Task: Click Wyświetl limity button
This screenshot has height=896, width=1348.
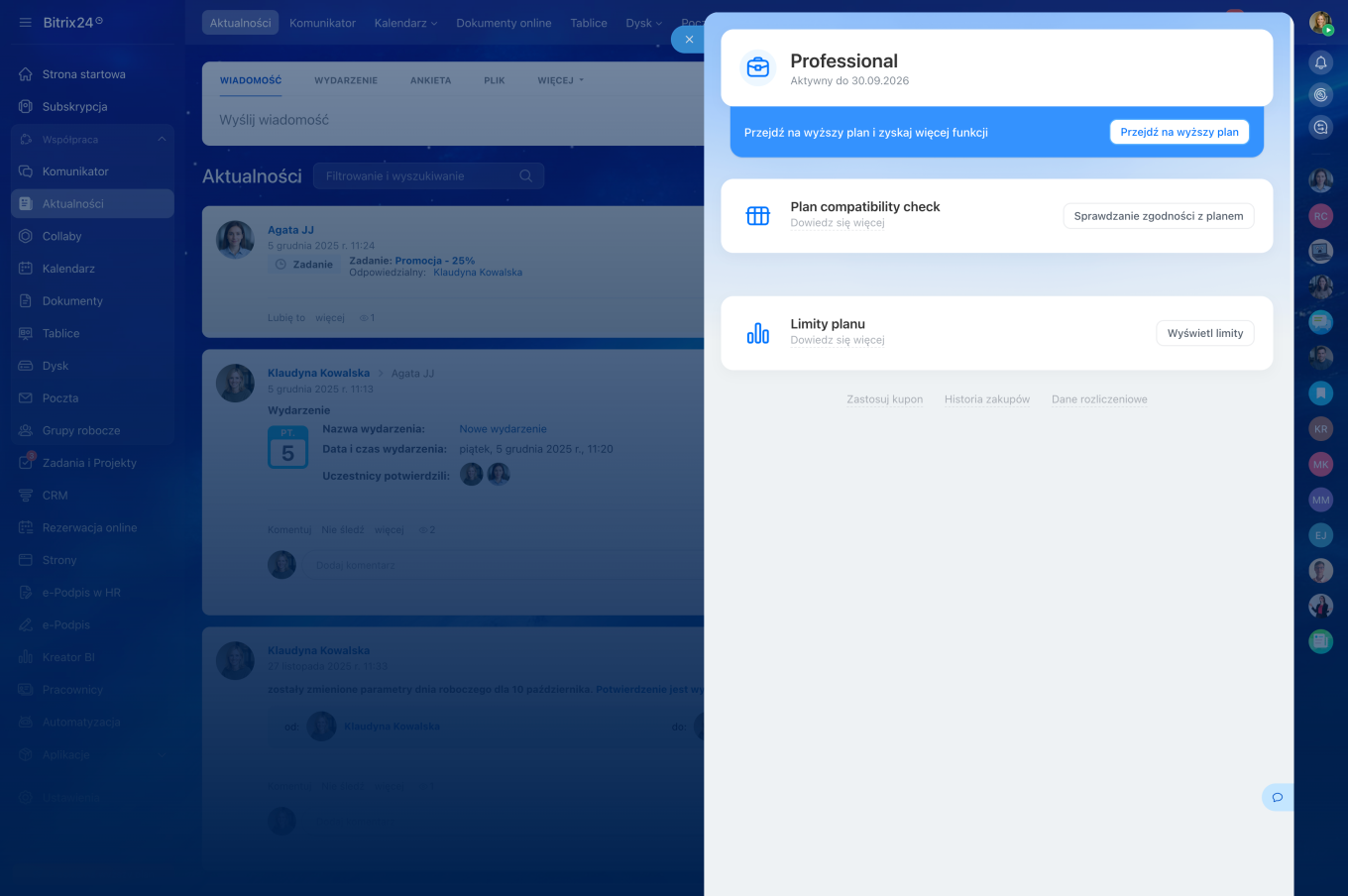Action: (x=1204, y=334)
